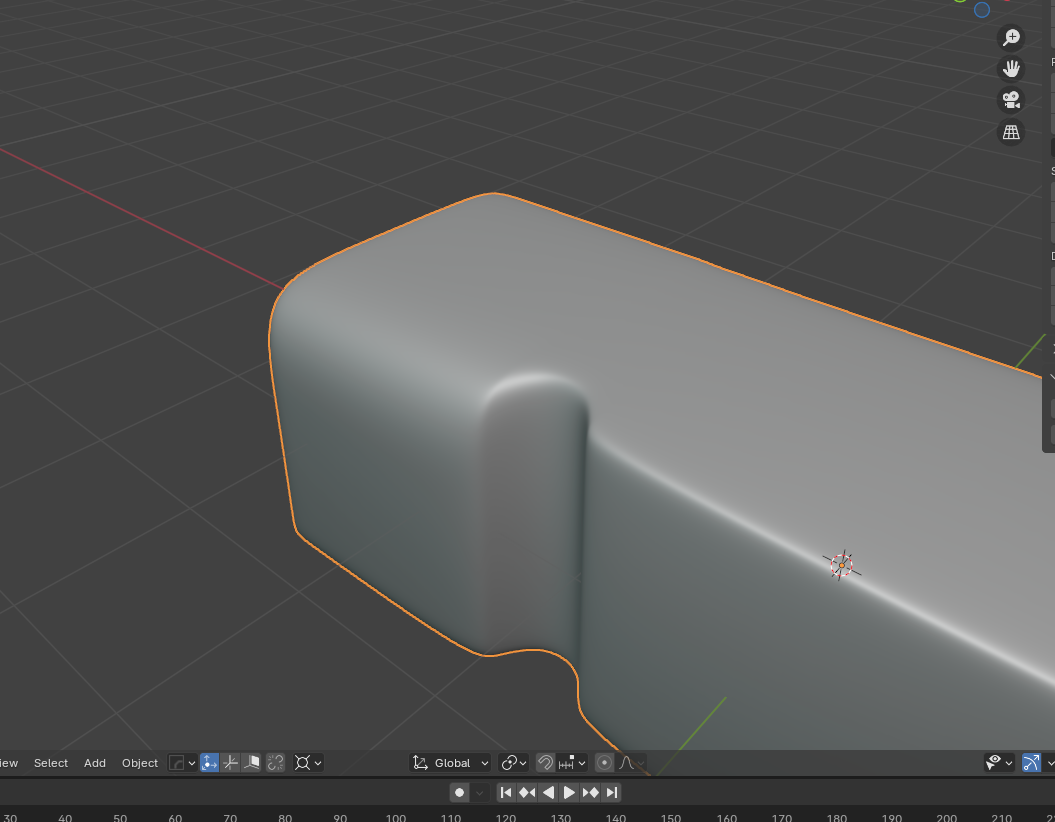
Task: Jump to the previous keyframe
Action: [x=527, y=792]
